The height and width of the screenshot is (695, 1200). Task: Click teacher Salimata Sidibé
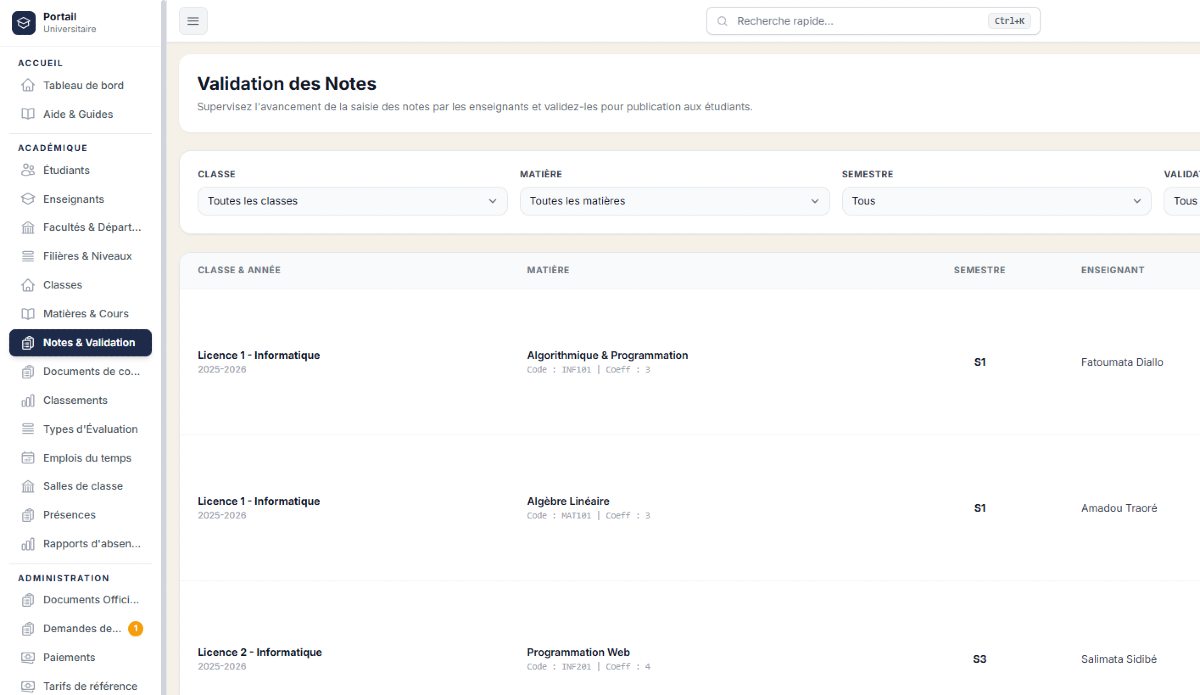point(1119,659)
